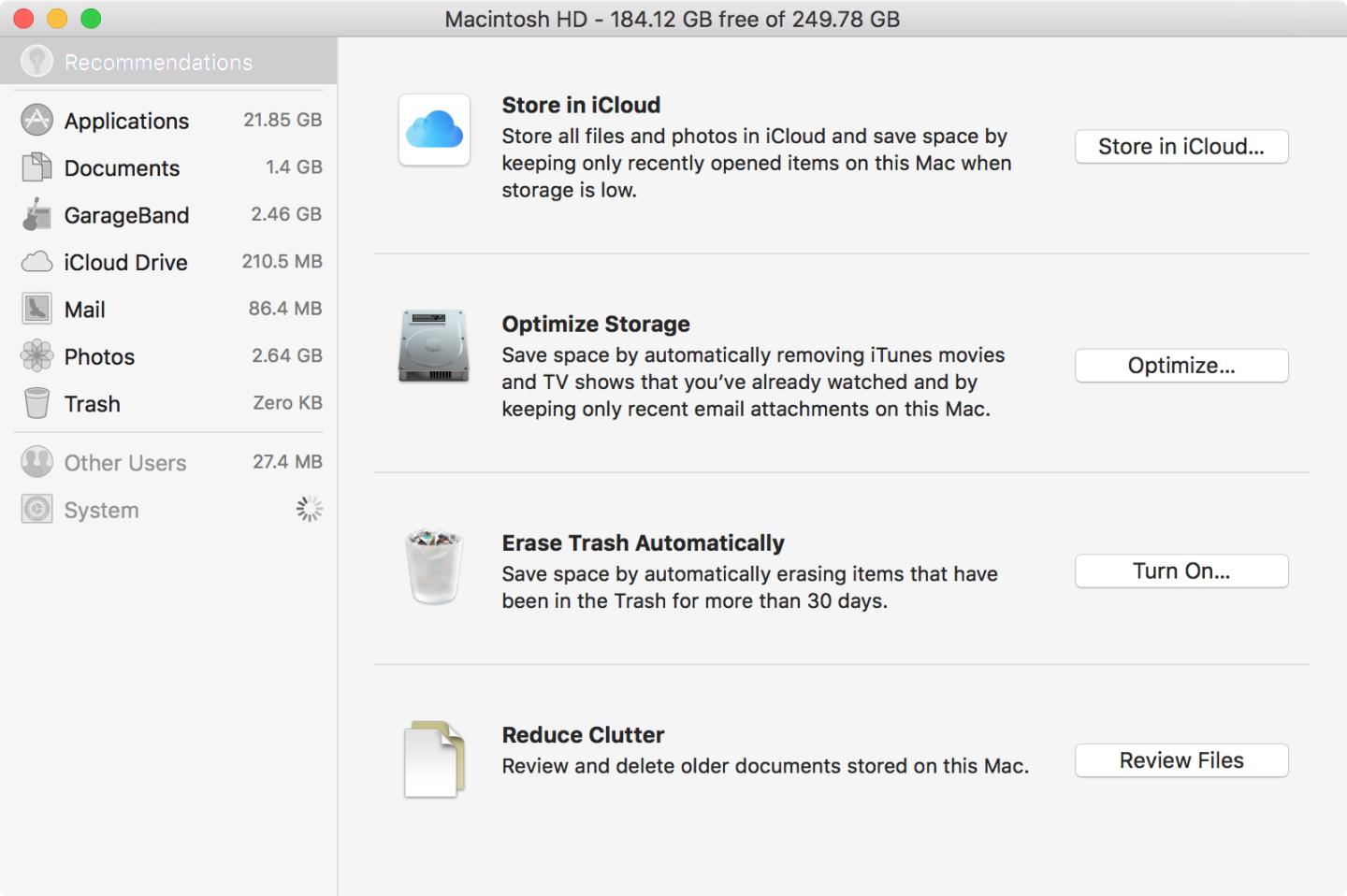The image size is (1347, 896).
Task: Turn on Erase Trash Automatically
Action: [1180, 571]
